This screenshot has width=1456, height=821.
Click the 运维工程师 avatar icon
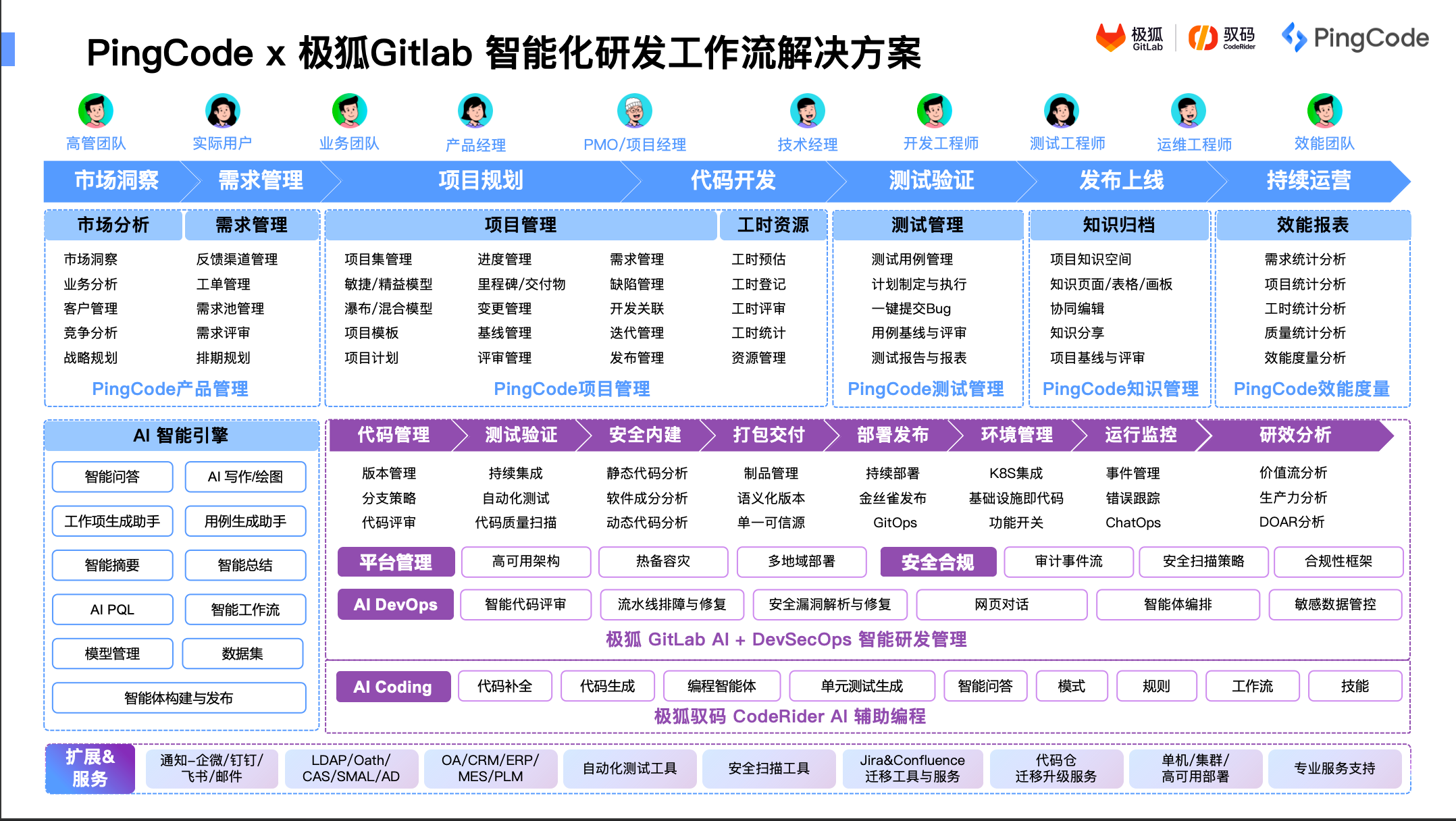pos(1188,111)
